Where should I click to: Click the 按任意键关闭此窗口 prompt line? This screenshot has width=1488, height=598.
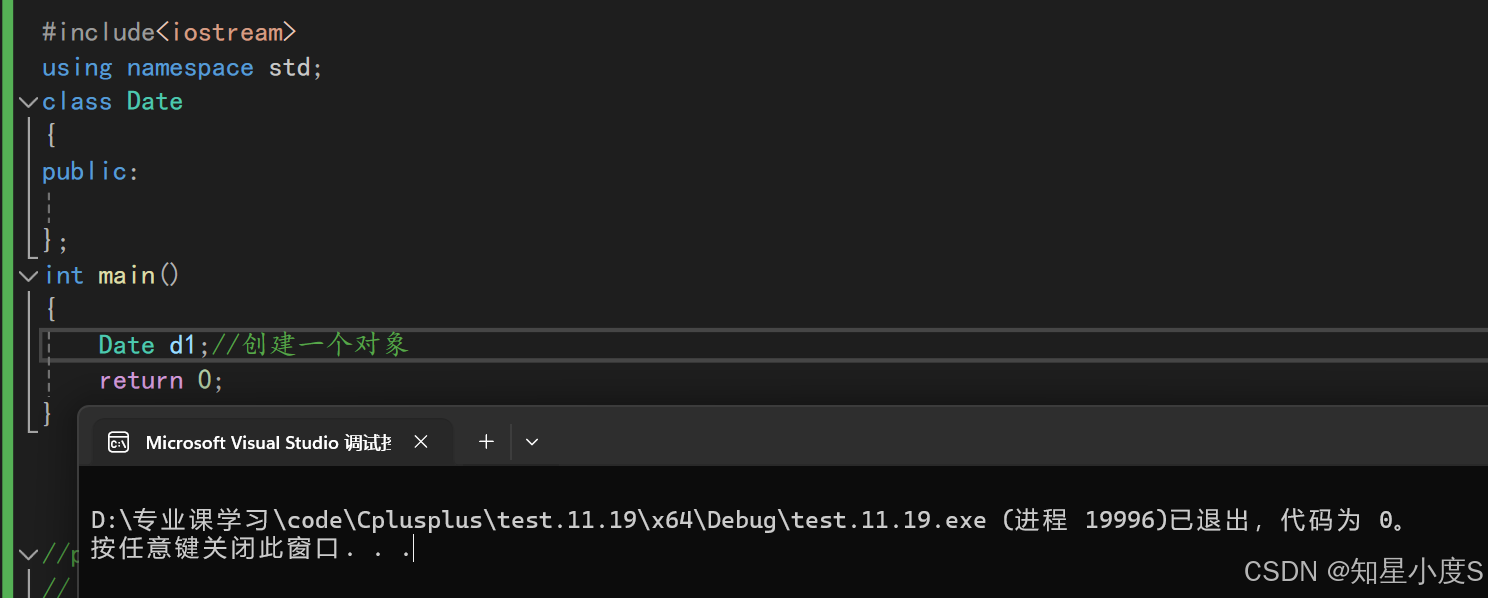click(250, 549)
